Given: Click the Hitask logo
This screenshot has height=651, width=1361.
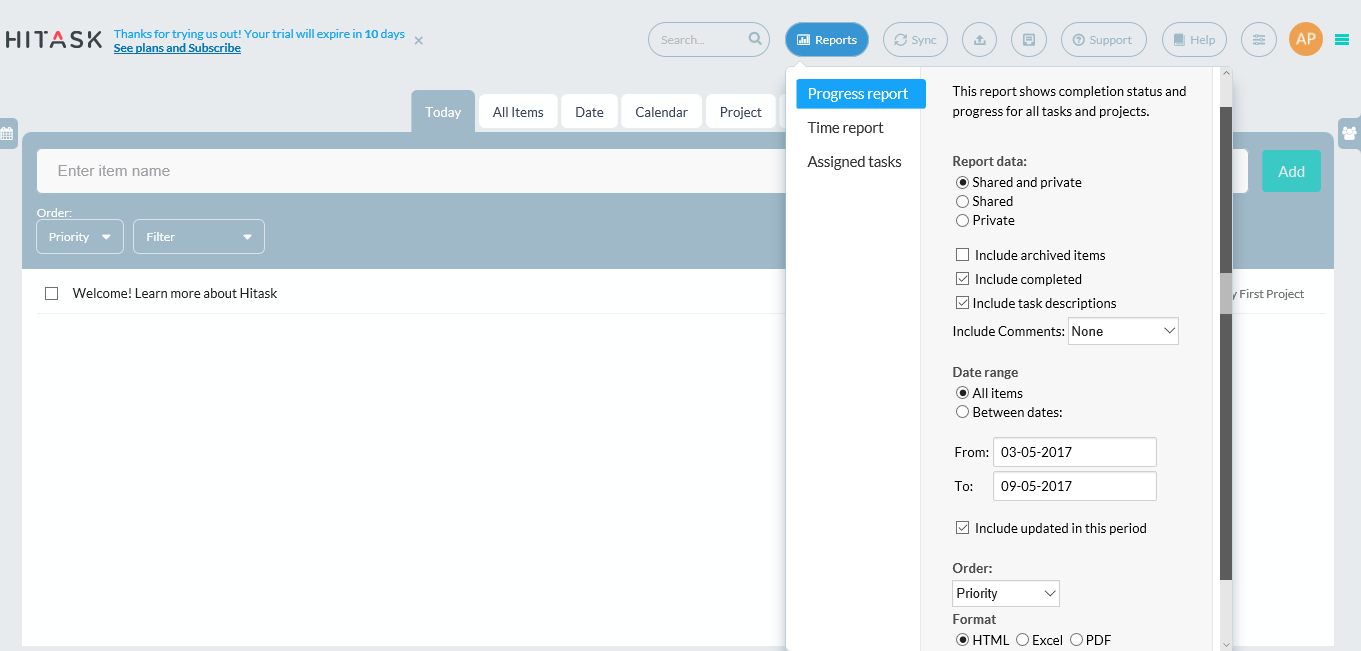Looking at the screenshot, I should coord(53,40).
